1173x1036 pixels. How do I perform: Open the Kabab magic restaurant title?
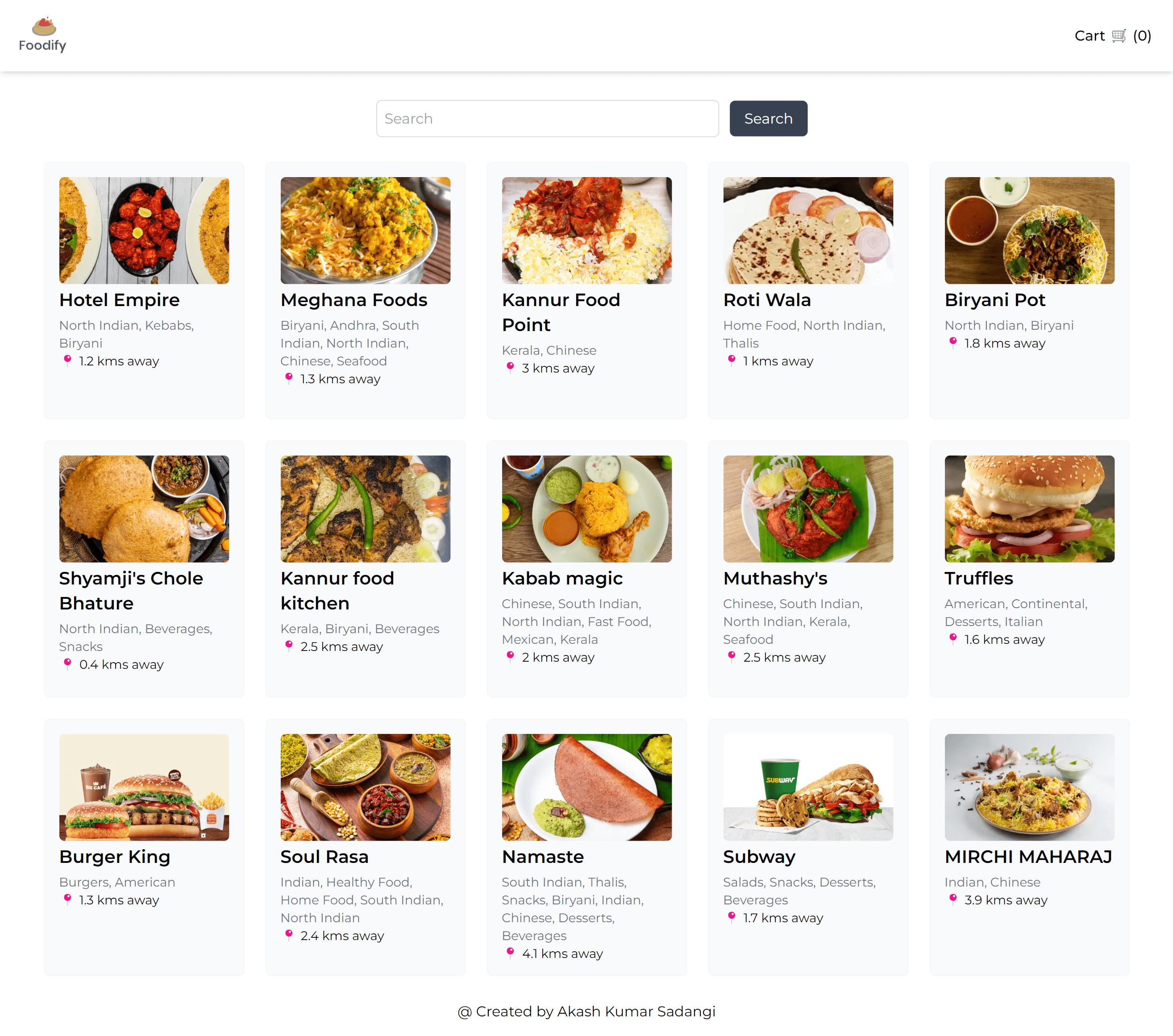coord(562,578)
